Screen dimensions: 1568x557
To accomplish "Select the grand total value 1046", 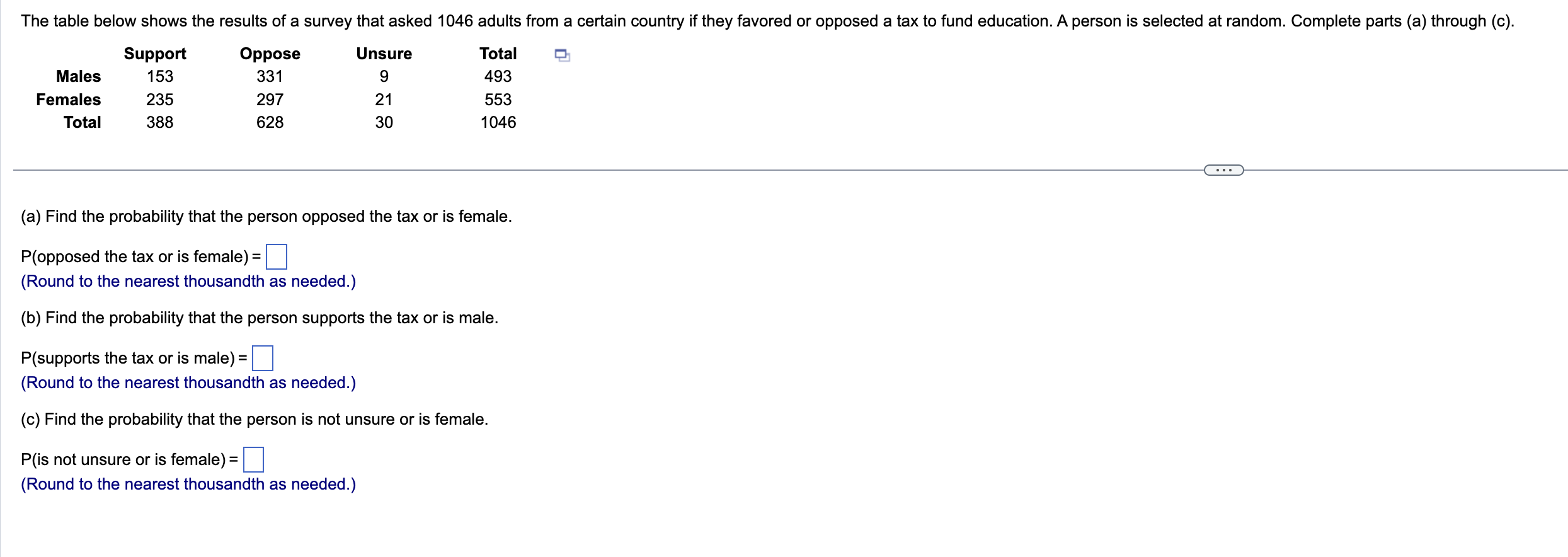I will point(498,122).
